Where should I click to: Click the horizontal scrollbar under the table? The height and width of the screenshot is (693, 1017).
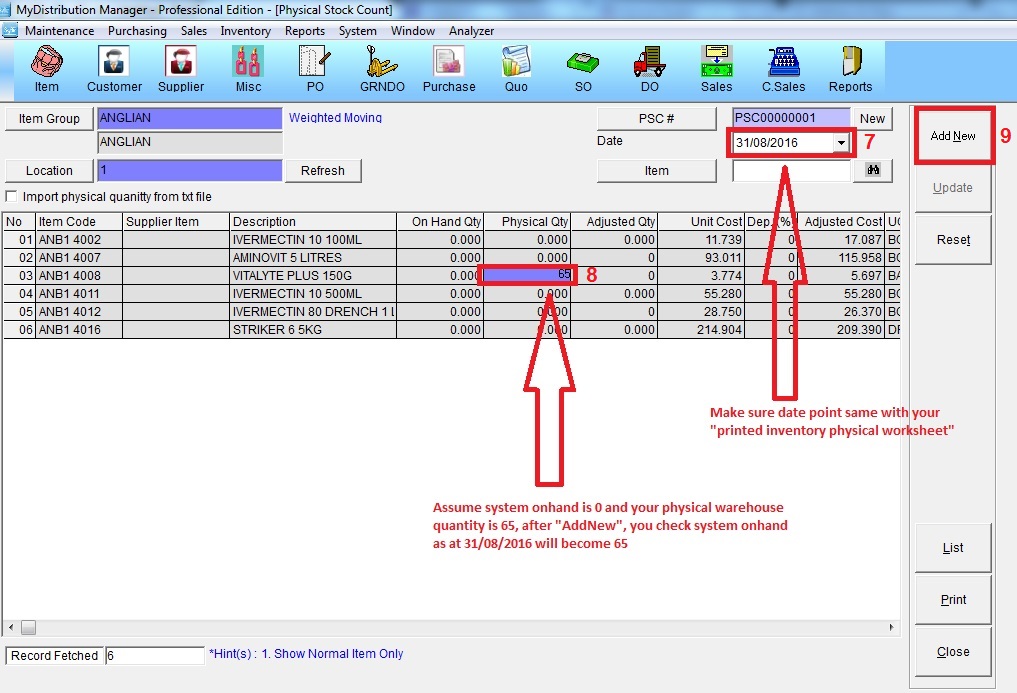(450, 627)
